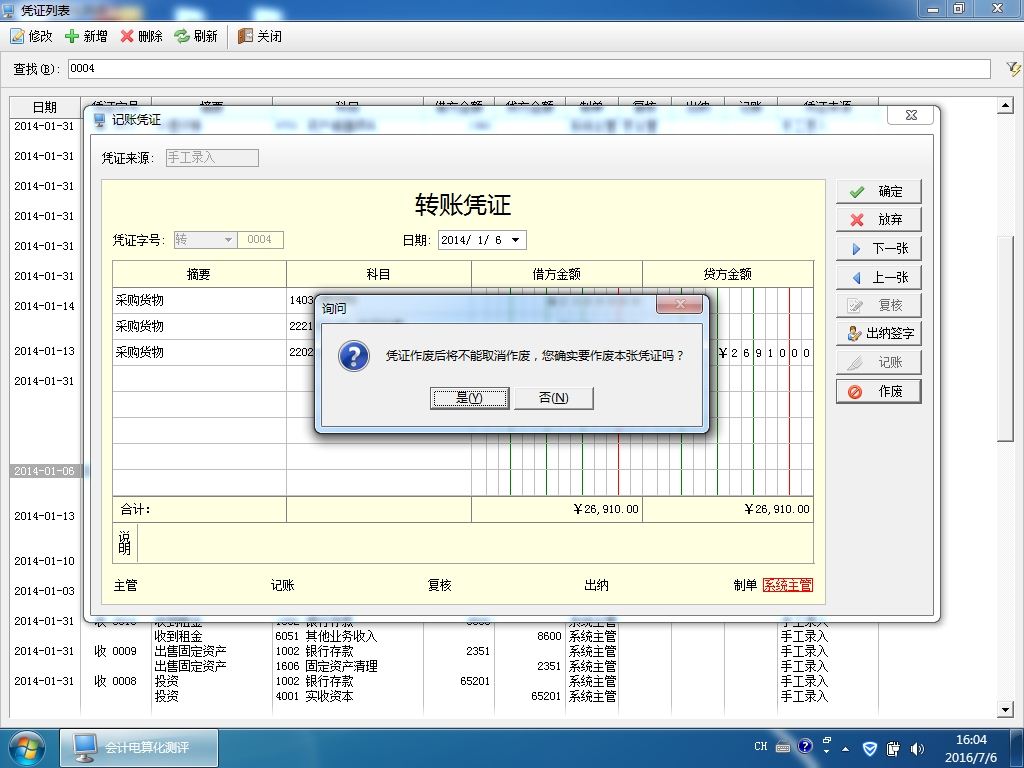Cancel voiding by clicking 否(N)
Screen dimensions: 1024x768
[554, 398]
